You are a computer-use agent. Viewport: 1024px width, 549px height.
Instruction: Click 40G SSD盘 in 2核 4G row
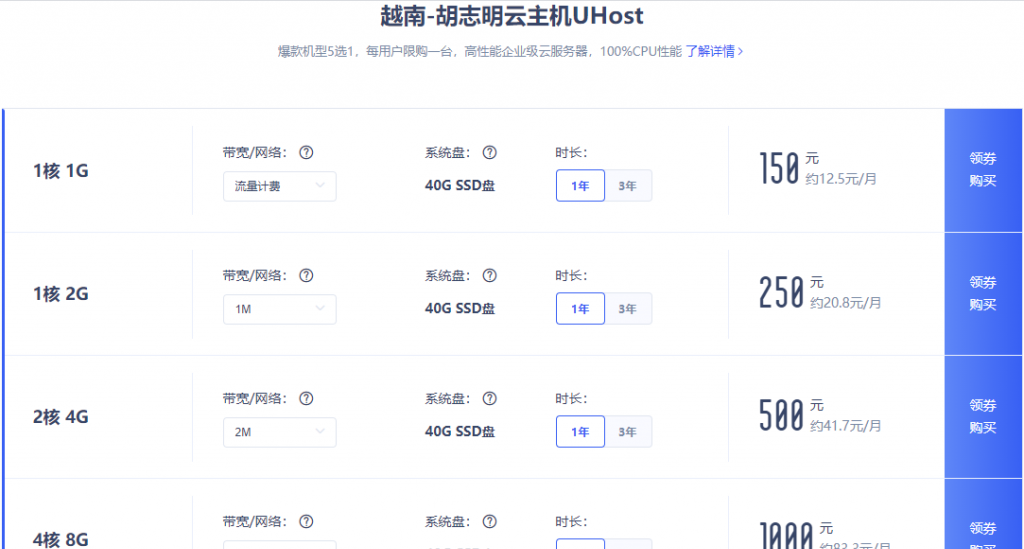pos(460,431)
